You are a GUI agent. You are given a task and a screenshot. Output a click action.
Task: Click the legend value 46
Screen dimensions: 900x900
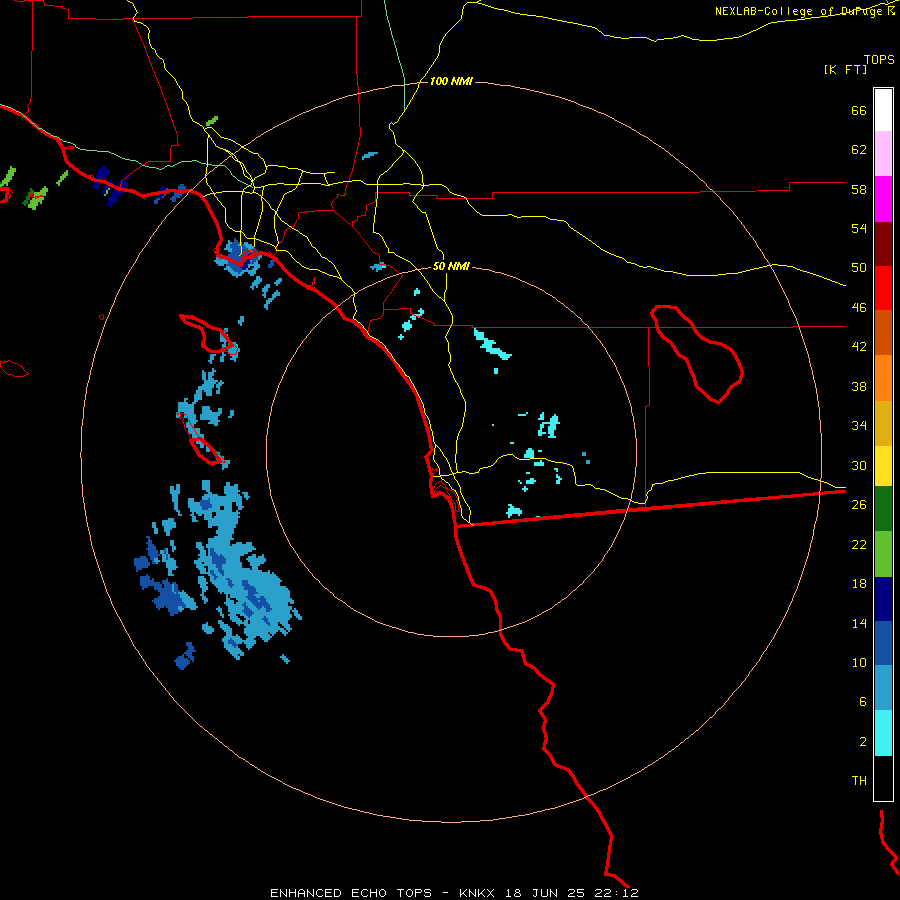(859, 308)
